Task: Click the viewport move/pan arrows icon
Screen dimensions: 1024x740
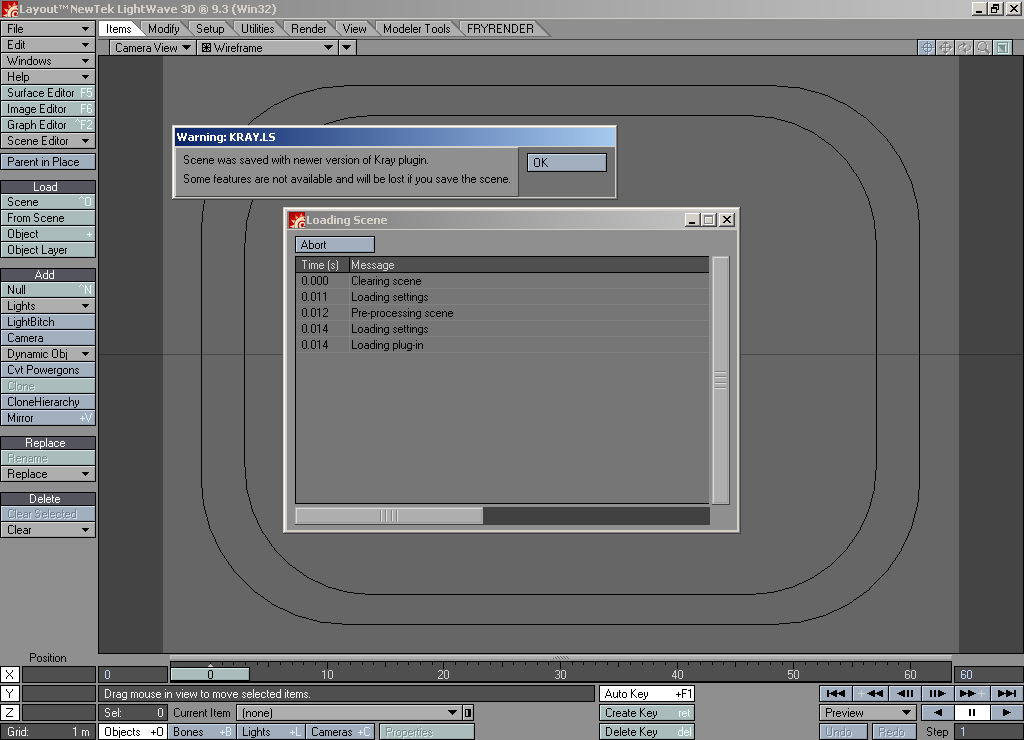Action: coord(946,48)
